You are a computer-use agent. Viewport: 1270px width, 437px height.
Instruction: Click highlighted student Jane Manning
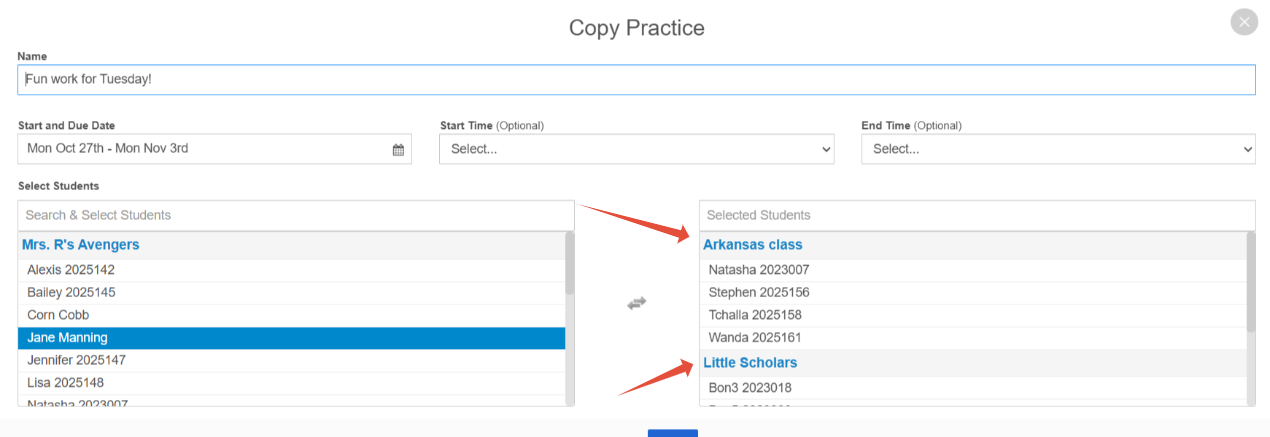[x=291, y=338]
